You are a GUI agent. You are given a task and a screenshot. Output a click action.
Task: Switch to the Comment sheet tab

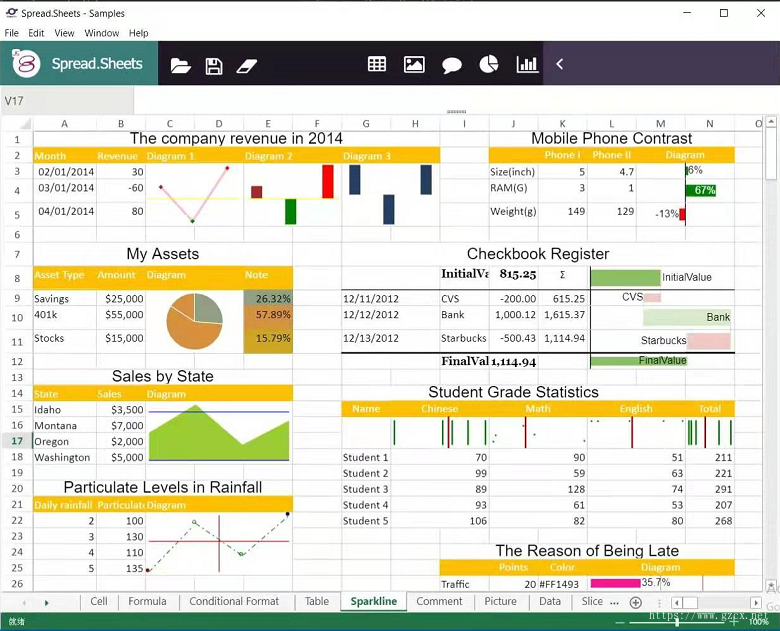point(439,601)
